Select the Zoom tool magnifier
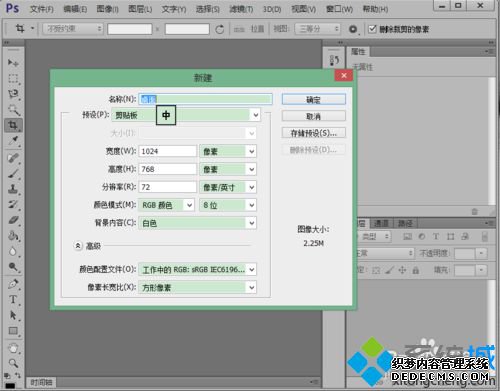Viewport: 500px width, 391px height. (x=13, y=363)
